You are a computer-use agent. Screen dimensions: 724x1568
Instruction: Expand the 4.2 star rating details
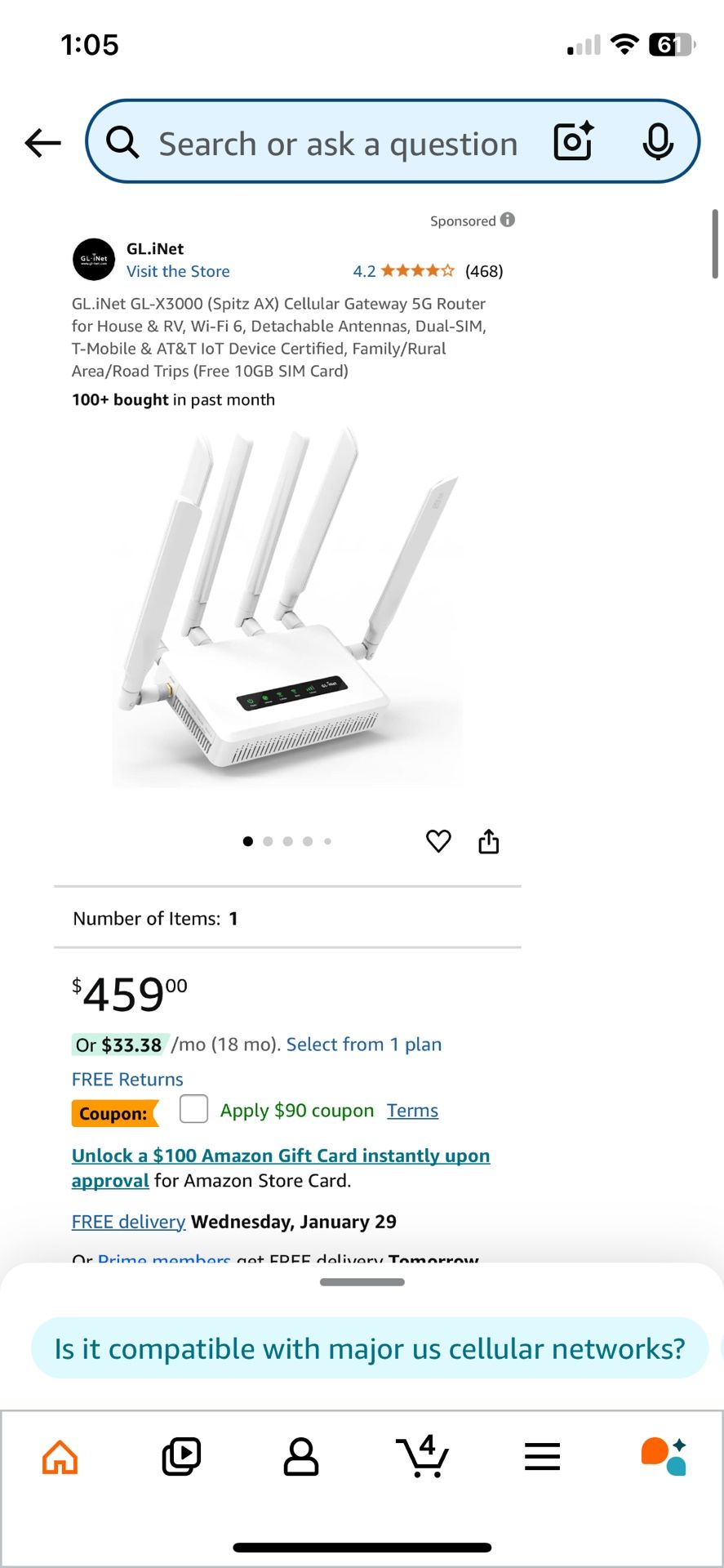click(x=403, y=271)
